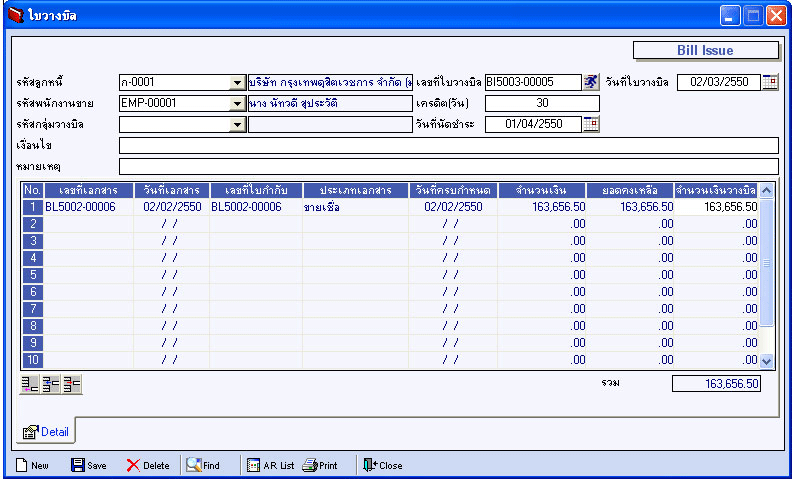Open the AR List
Screen dimensions: 796x479
[x=271, y=465]
